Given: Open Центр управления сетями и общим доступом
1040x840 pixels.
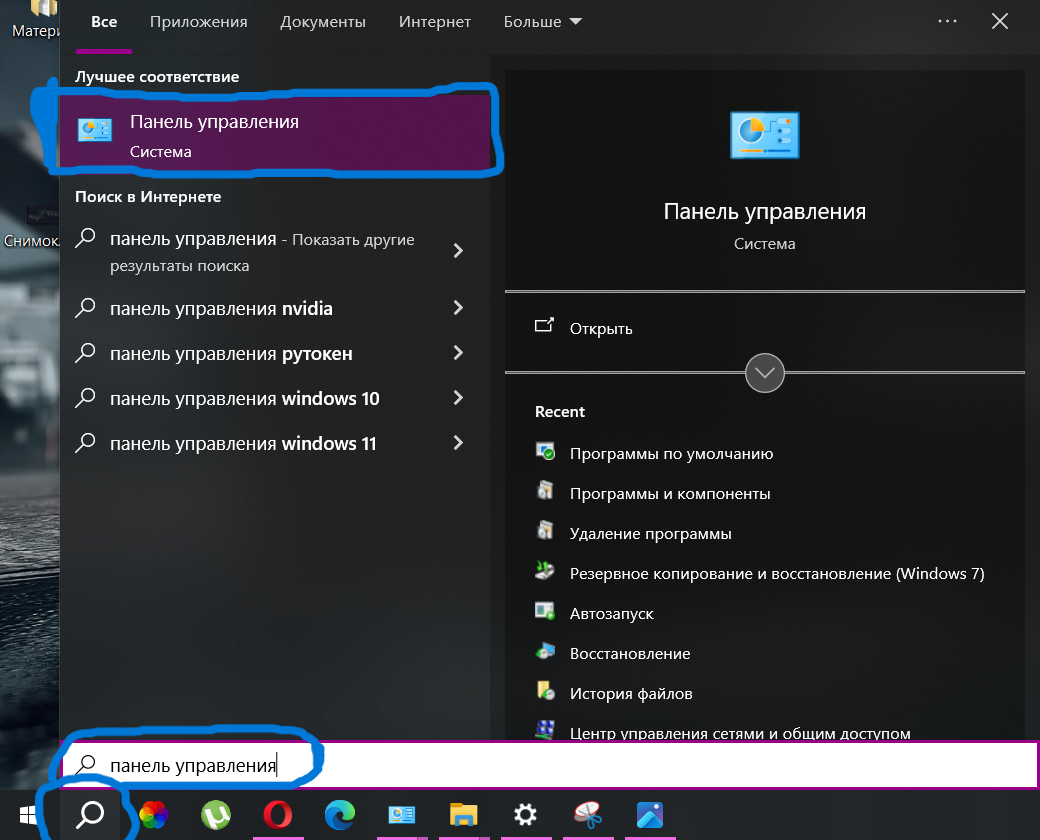Looking at the screenshot, I should 740,733.
